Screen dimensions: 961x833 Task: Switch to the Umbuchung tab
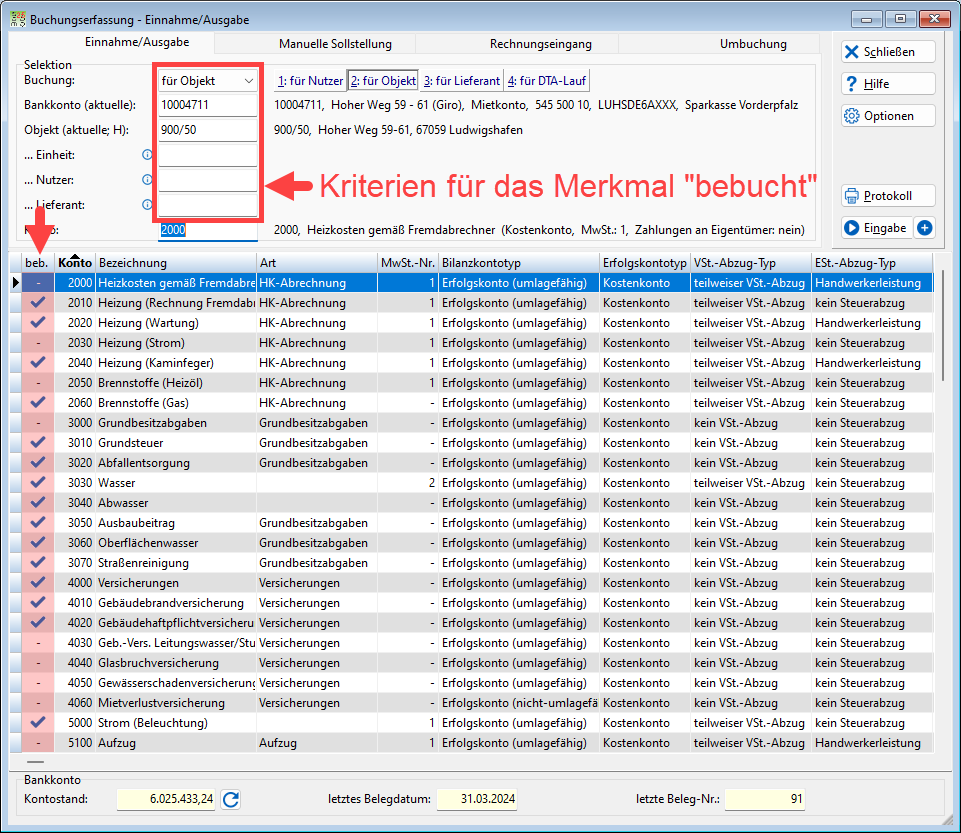[753, 44]
